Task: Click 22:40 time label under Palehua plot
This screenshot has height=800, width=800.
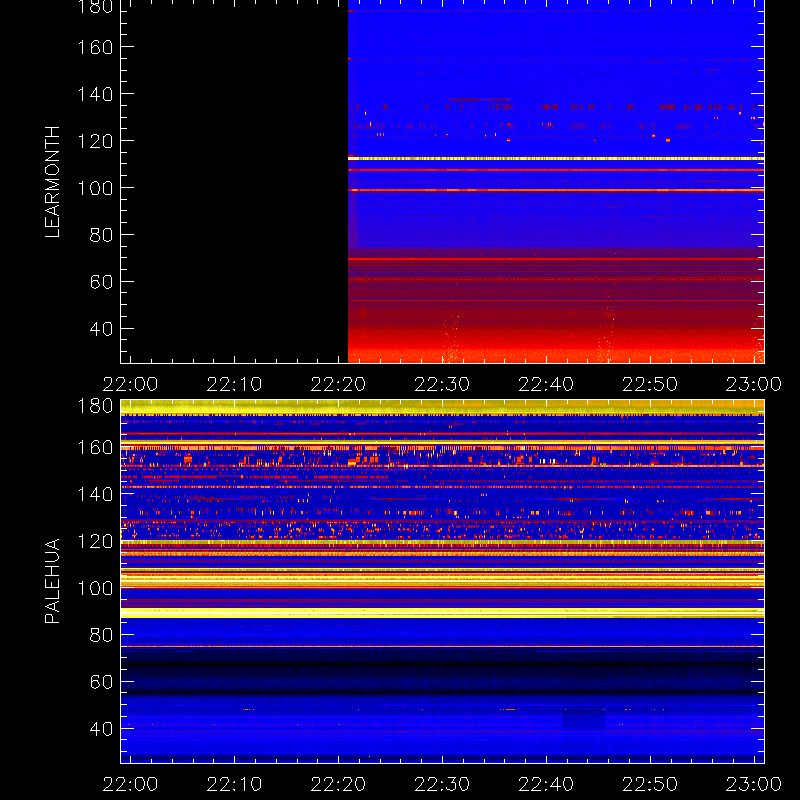Action: (546, 784)
